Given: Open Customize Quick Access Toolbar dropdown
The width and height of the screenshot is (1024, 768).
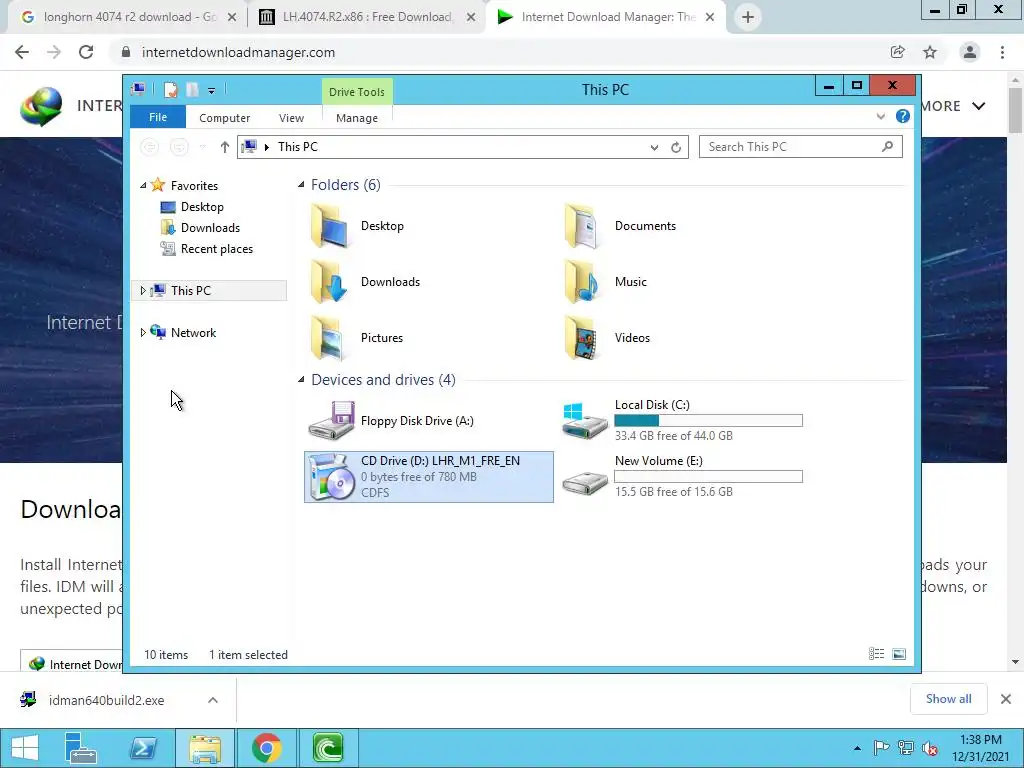Looking at the screenshot, I should click(212, 91).
